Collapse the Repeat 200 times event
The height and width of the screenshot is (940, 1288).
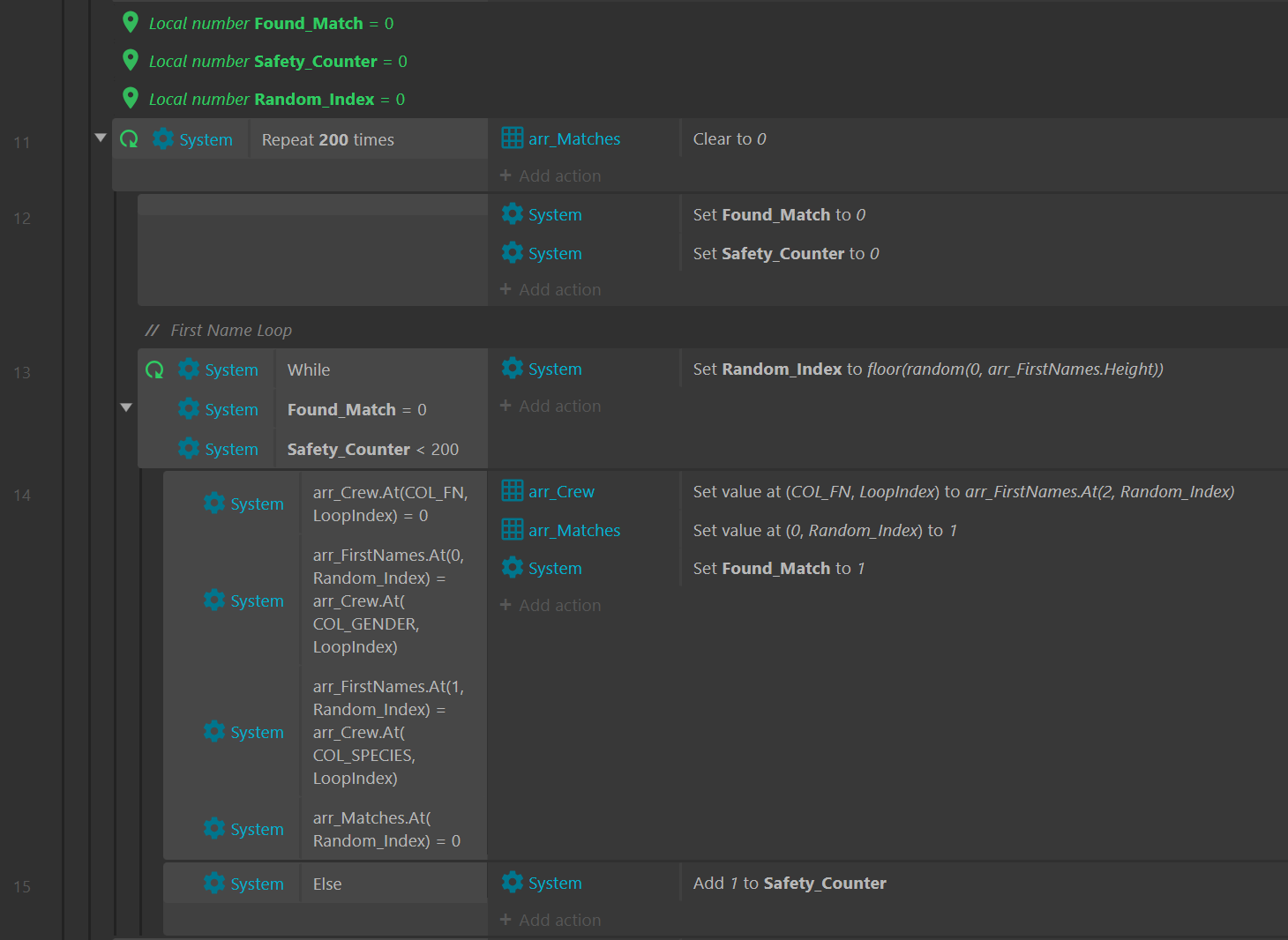pyautogui.click(x=101, y=138)
